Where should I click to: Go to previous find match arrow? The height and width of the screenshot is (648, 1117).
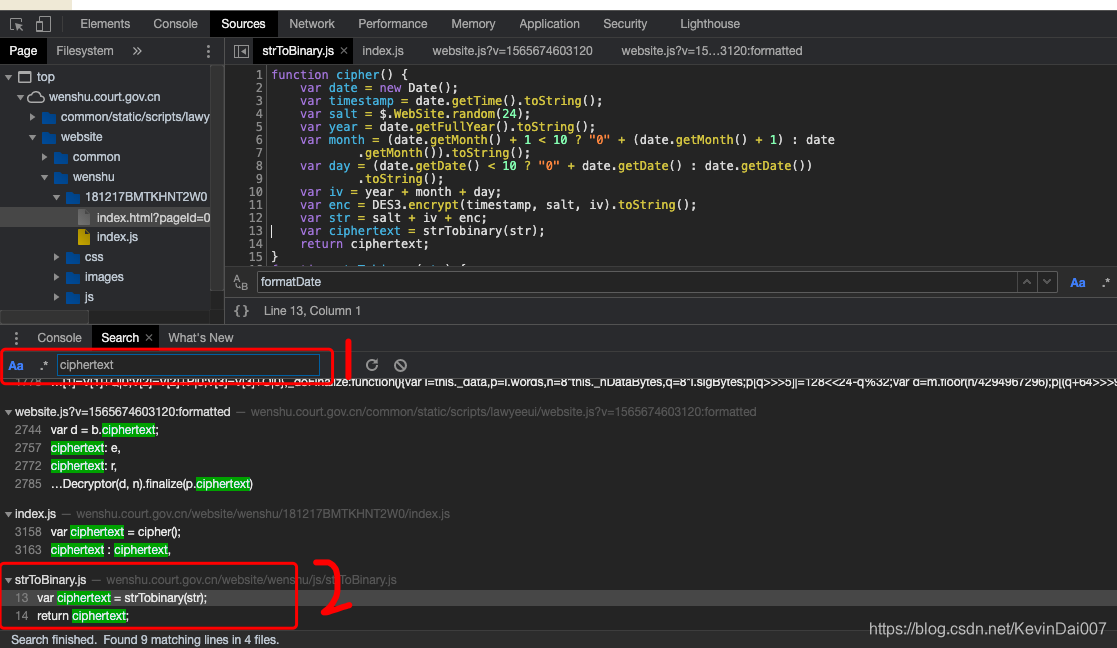1027,282
